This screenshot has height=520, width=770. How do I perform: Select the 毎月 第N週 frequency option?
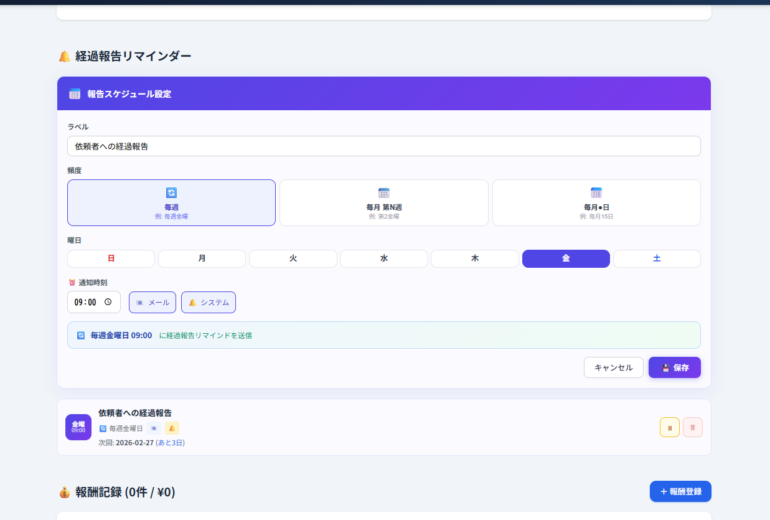click(x=384, y=202)
